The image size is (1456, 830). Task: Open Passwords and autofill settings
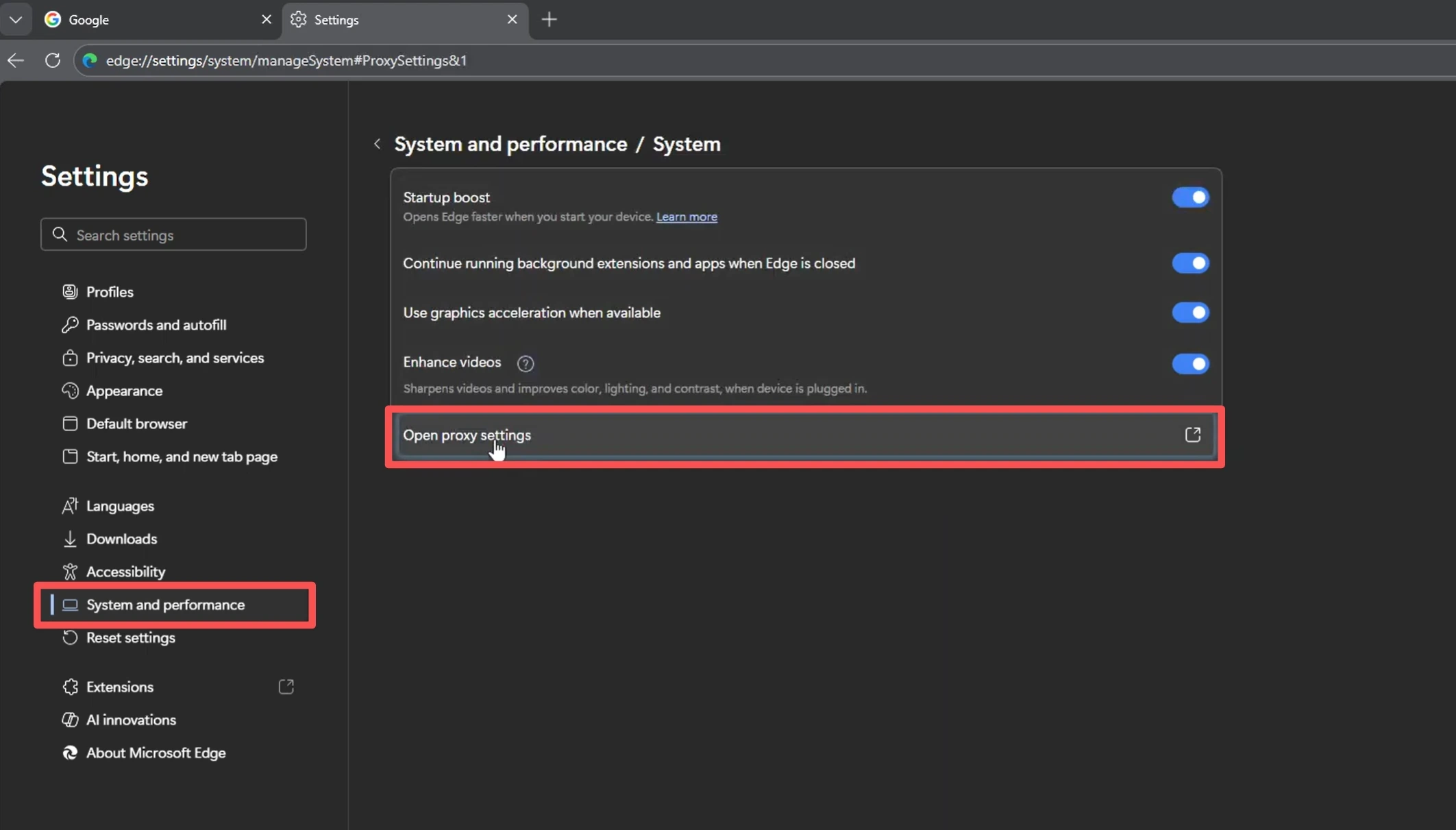coord(156,325)
